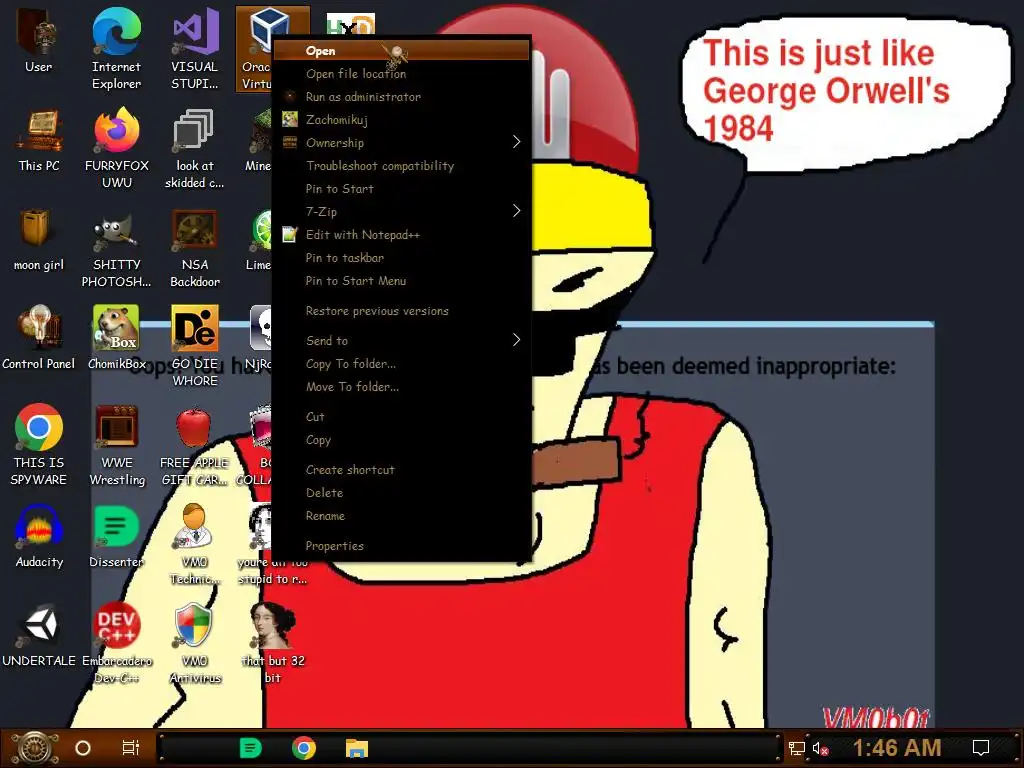Open 'that but 32 bit' icon
The width and height of the screenshot is (1024, 768).
(272, 643)
